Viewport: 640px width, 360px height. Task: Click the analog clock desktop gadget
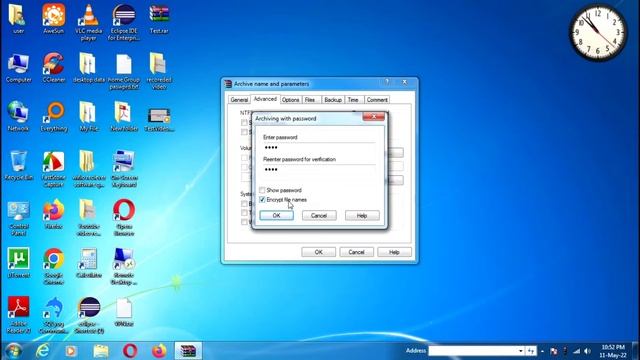(x=598, y=32)
